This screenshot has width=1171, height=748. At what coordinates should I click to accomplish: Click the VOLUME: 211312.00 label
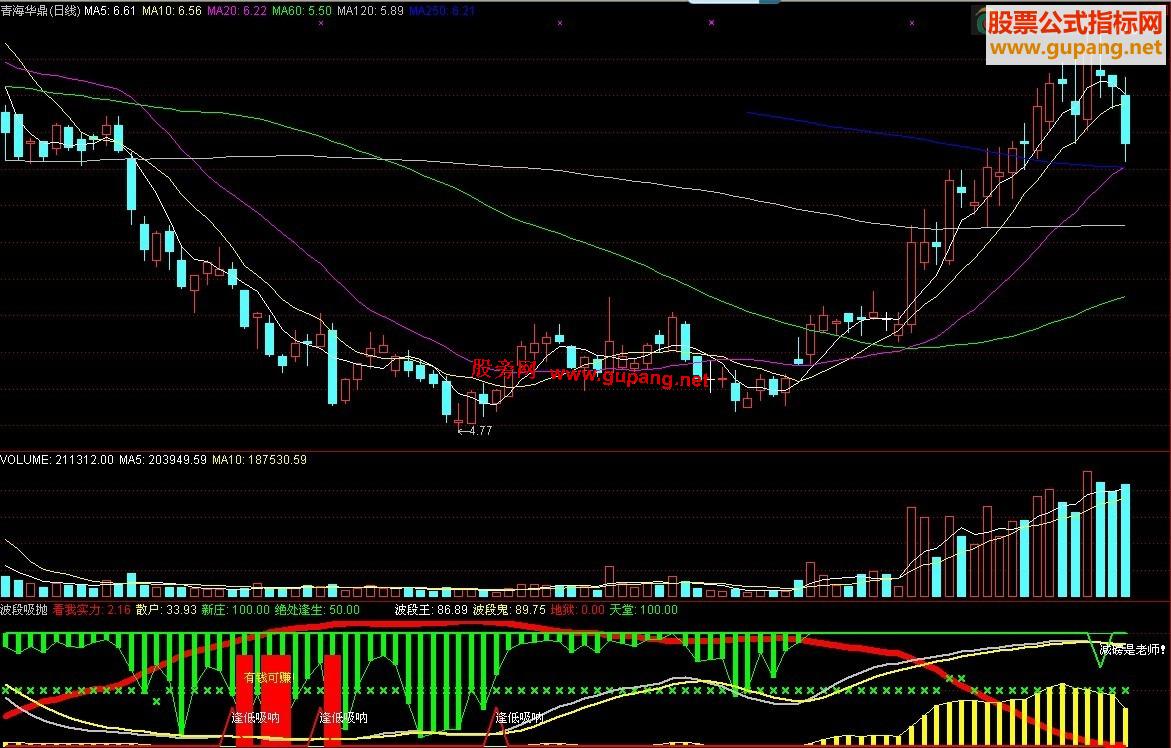pos(57,460)
